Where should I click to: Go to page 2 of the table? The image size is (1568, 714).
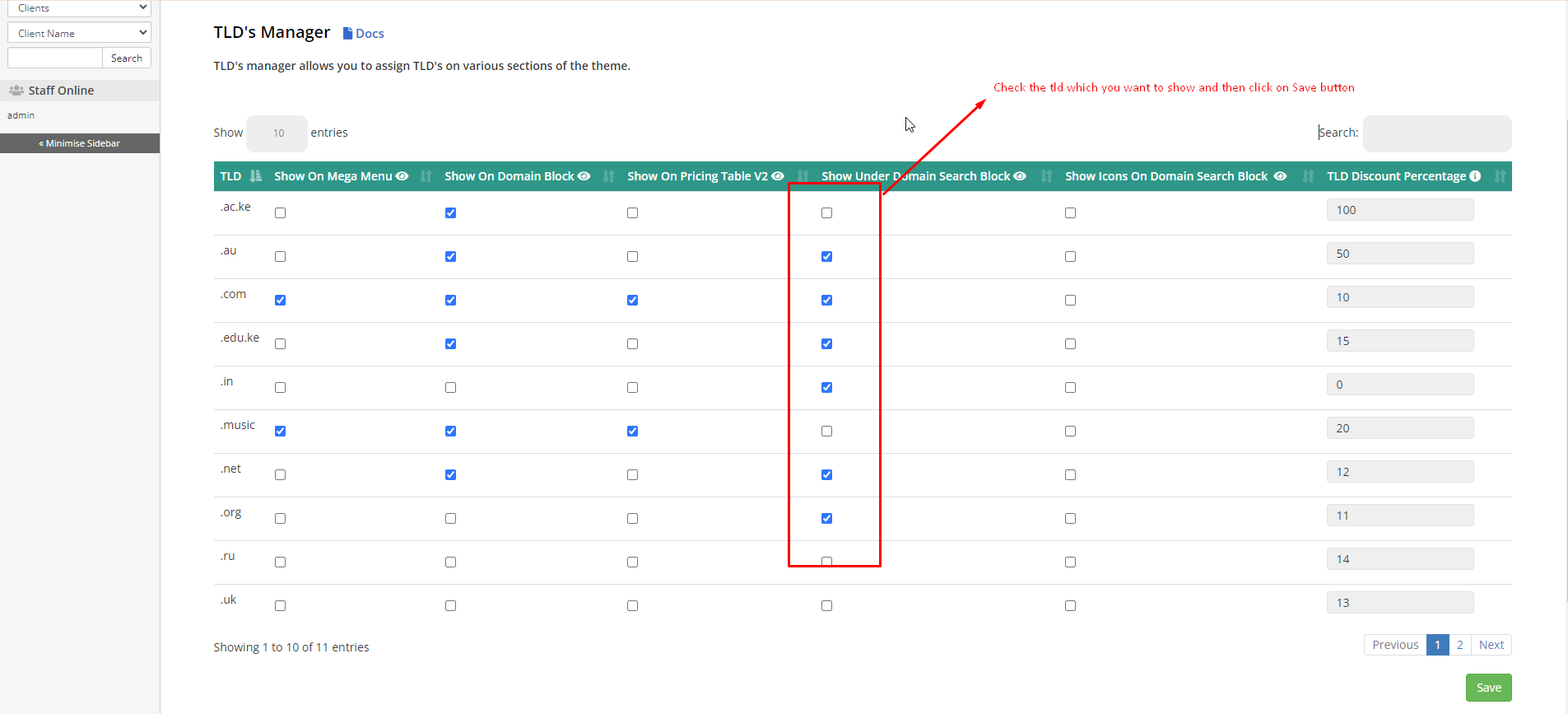(x=1459, y=645)
